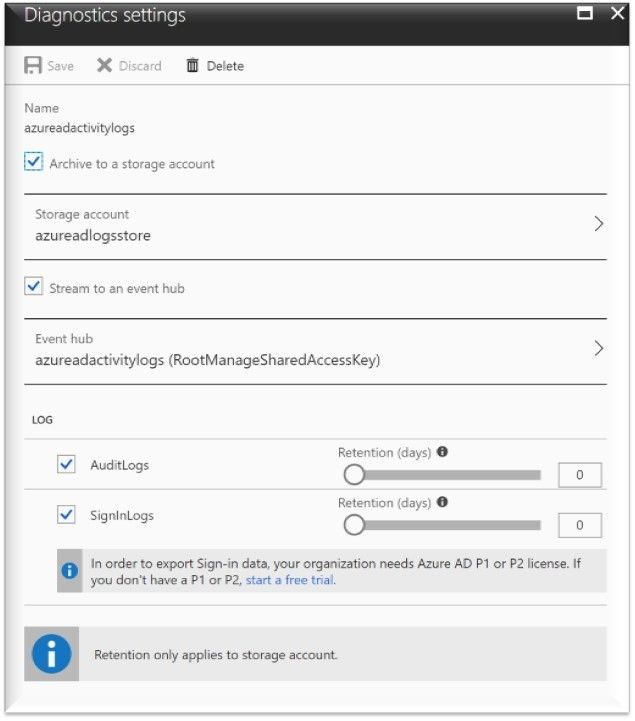
Task: Click info icon beside Sign-in license notice
Action: click(69, 571)
